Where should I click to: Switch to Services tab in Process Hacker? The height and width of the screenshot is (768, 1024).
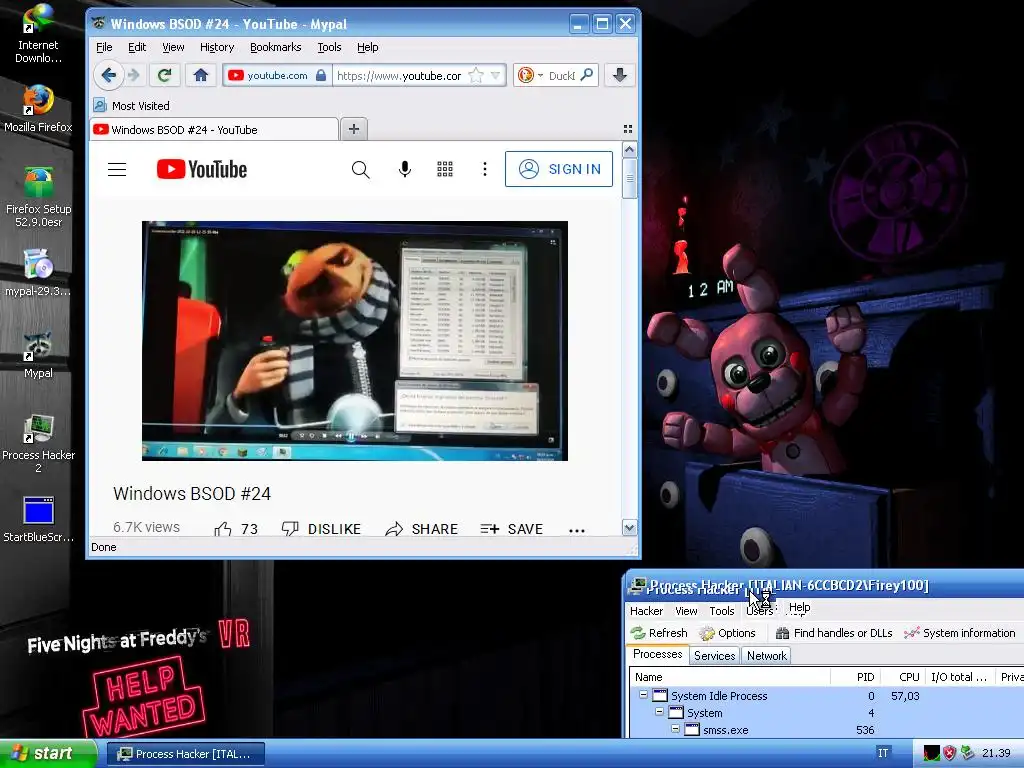tap(714, 656)
